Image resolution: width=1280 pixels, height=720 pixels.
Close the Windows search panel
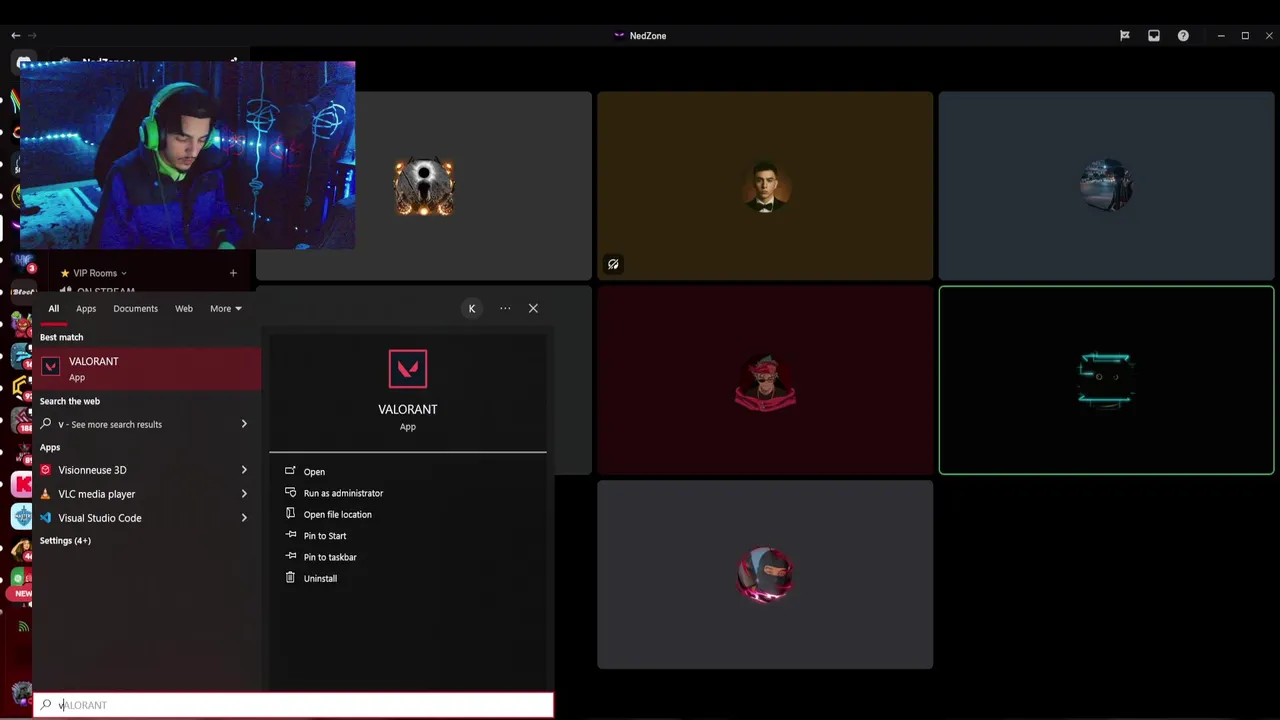(x=533, y=308)
